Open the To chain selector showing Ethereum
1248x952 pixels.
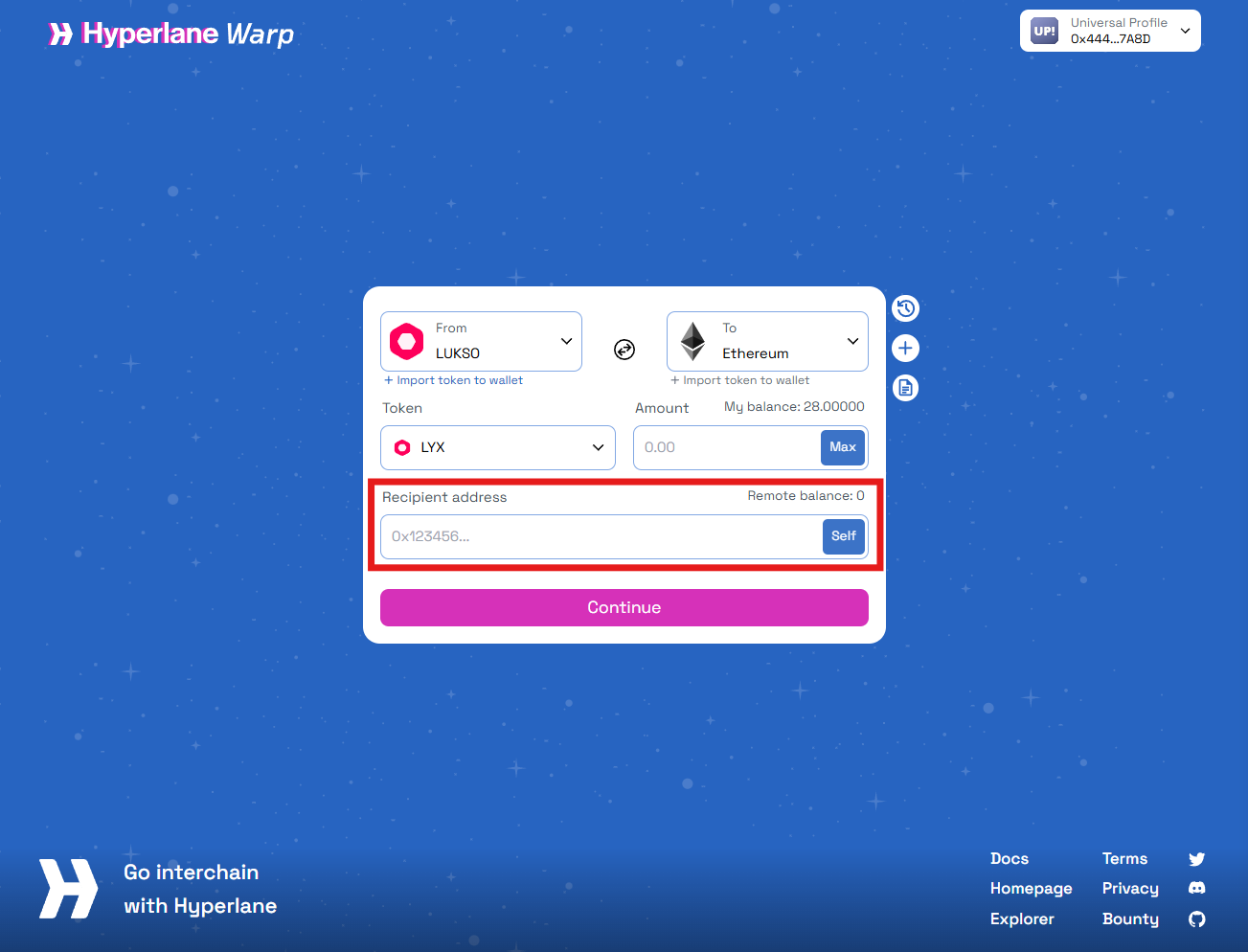click(x=767, y=341)
